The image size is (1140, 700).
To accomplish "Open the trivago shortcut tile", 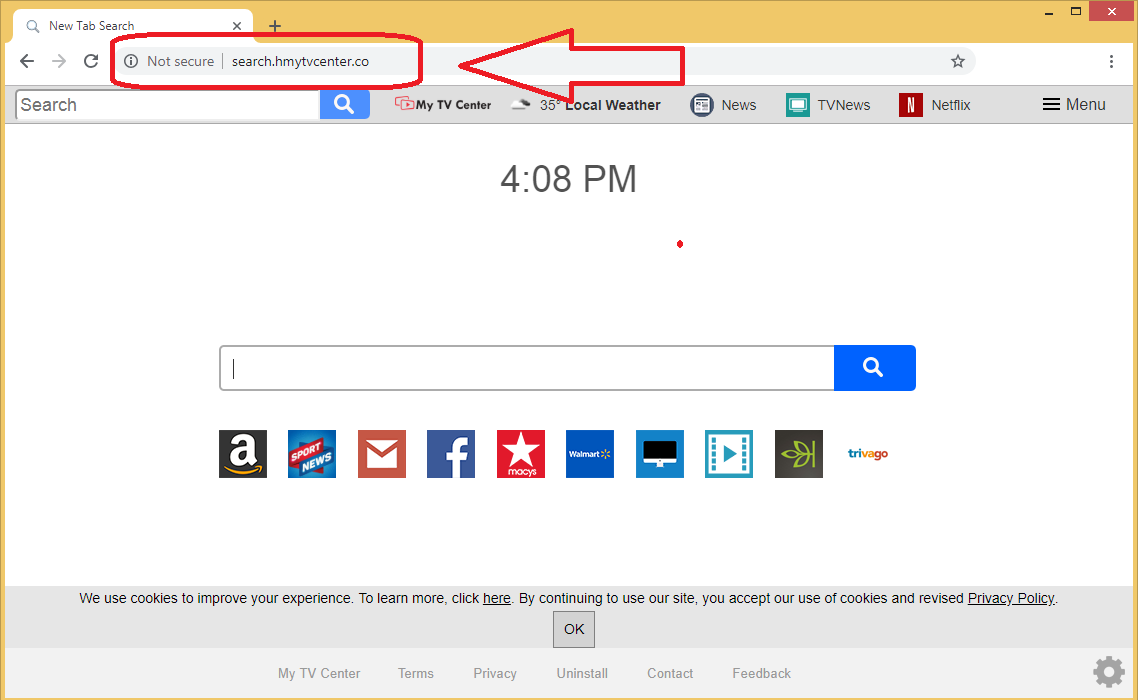I will coord(867,454).
